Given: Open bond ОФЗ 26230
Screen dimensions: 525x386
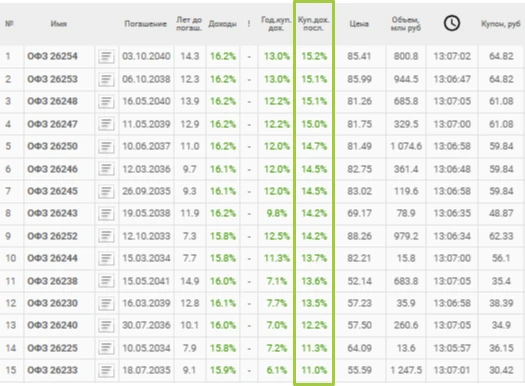Looking at the screenshot, I should tap(52, 303).
